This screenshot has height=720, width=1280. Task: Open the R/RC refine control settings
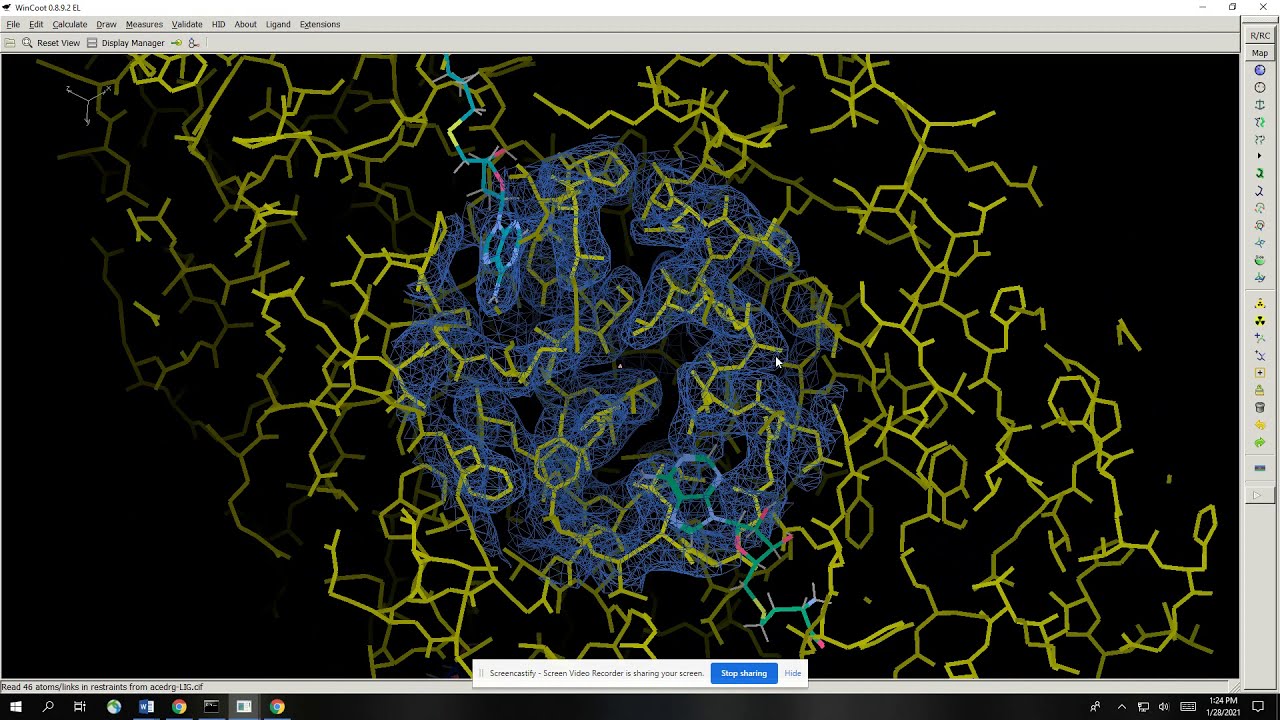(1260, 36)
